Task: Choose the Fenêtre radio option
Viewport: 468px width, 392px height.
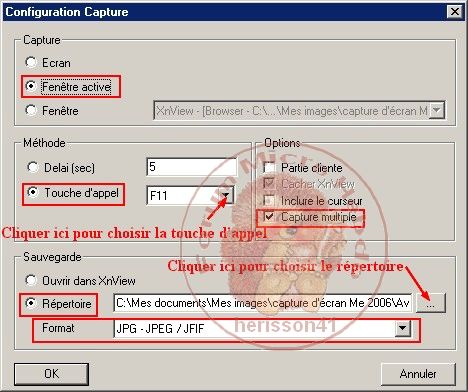Action: [31, 110]
